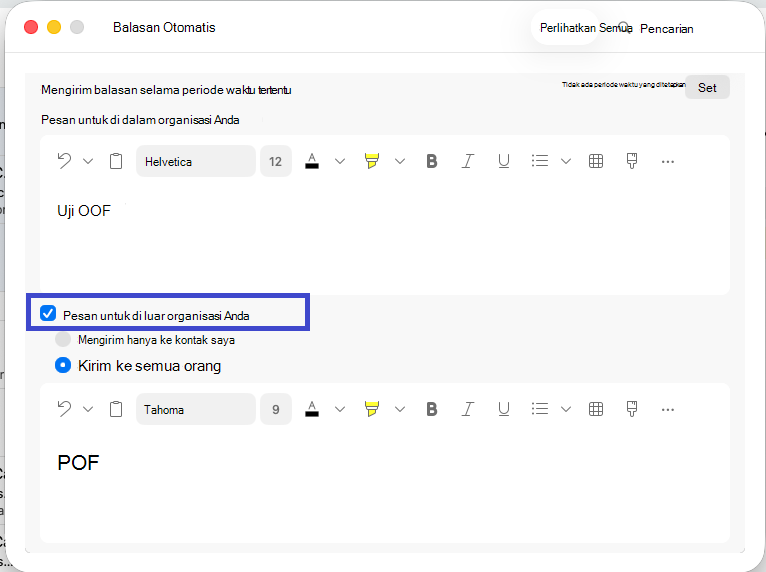Apply font color in Tahoma toolbar
Viewport: 766px width, 572px height.
(312, 409)
